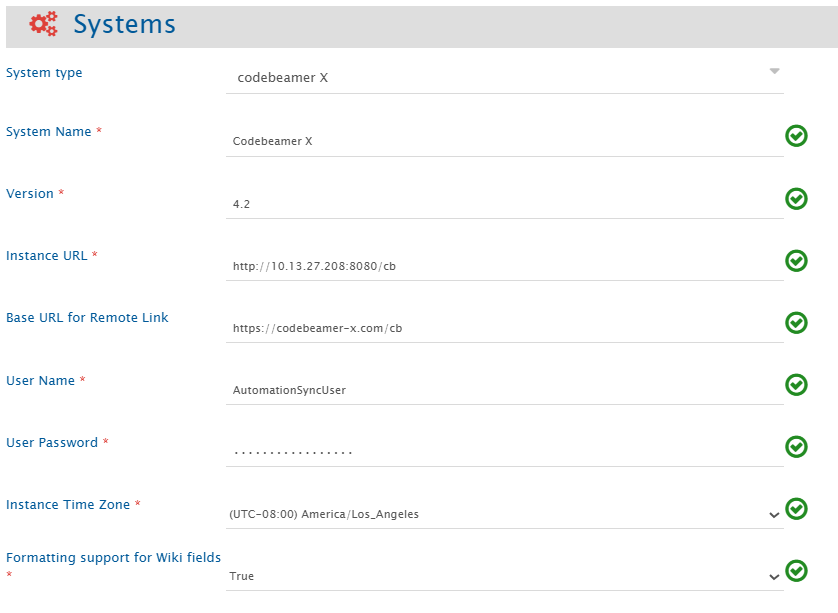Focus the Instance URL text field
Image resolution: width=838 pixels, height=613 pixels.
click(504, 265)
